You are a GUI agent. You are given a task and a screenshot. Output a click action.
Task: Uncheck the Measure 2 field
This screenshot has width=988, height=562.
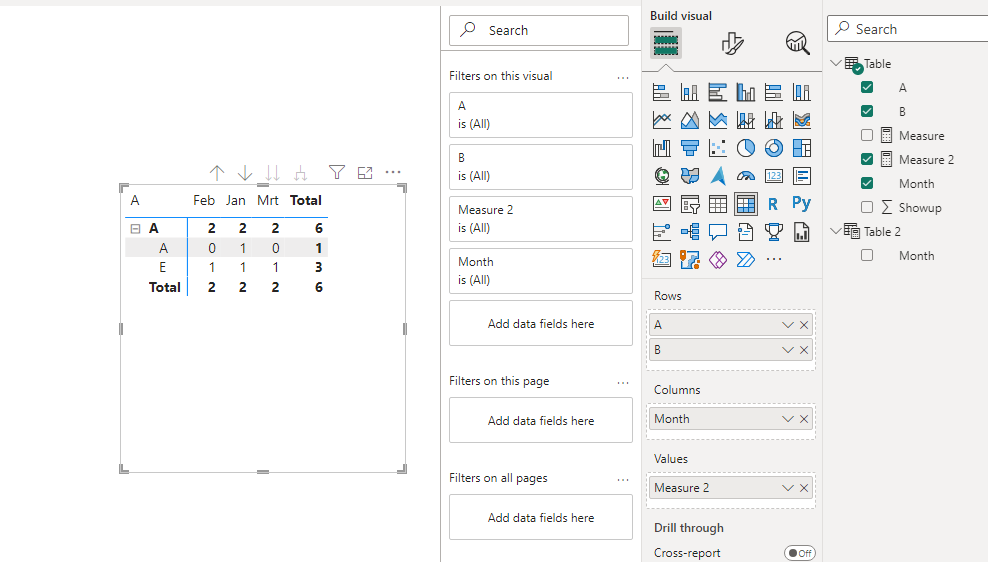[867, 159]
